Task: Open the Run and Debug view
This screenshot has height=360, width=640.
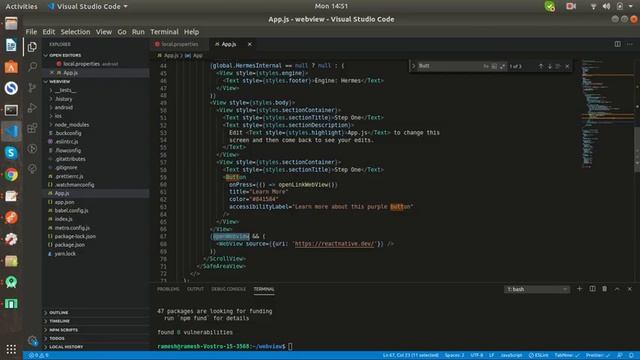Action: pyautogui.click(x=32, y=108)
